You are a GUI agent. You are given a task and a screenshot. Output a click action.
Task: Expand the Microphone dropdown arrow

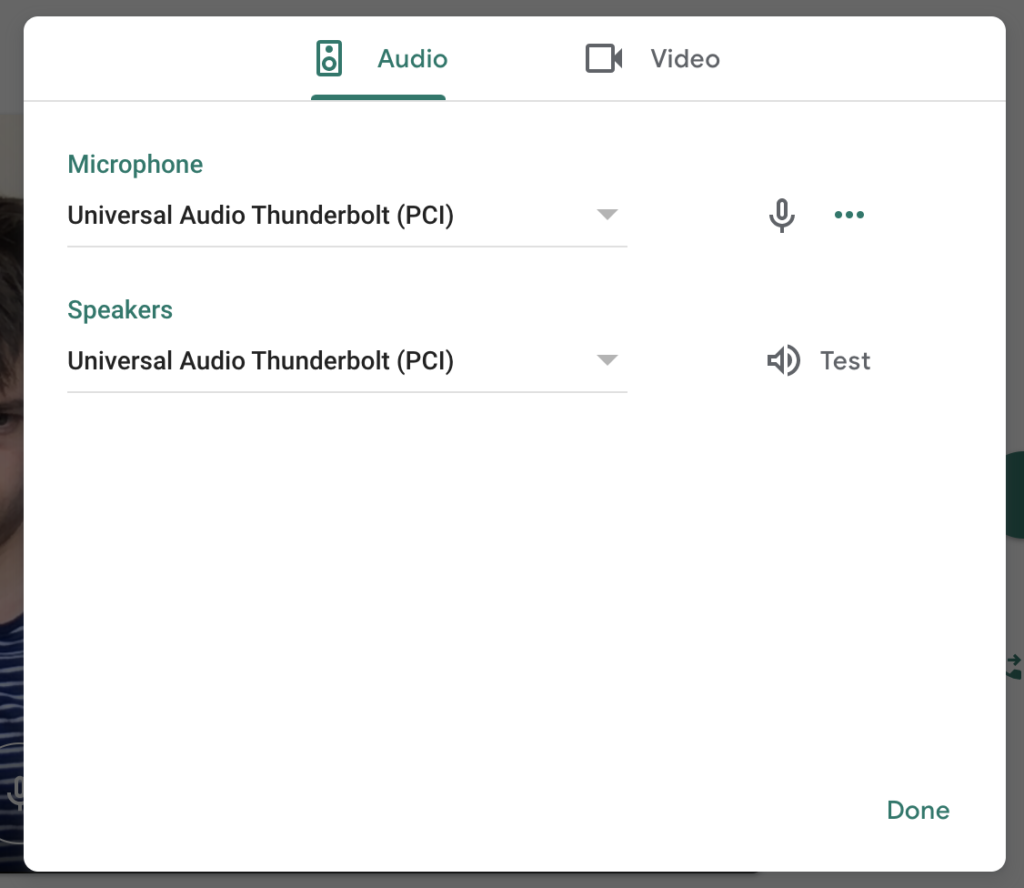(607, 215)
